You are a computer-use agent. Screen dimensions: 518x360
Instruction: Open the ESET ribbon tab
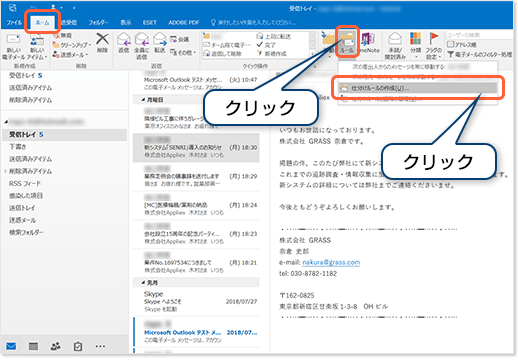150,22
